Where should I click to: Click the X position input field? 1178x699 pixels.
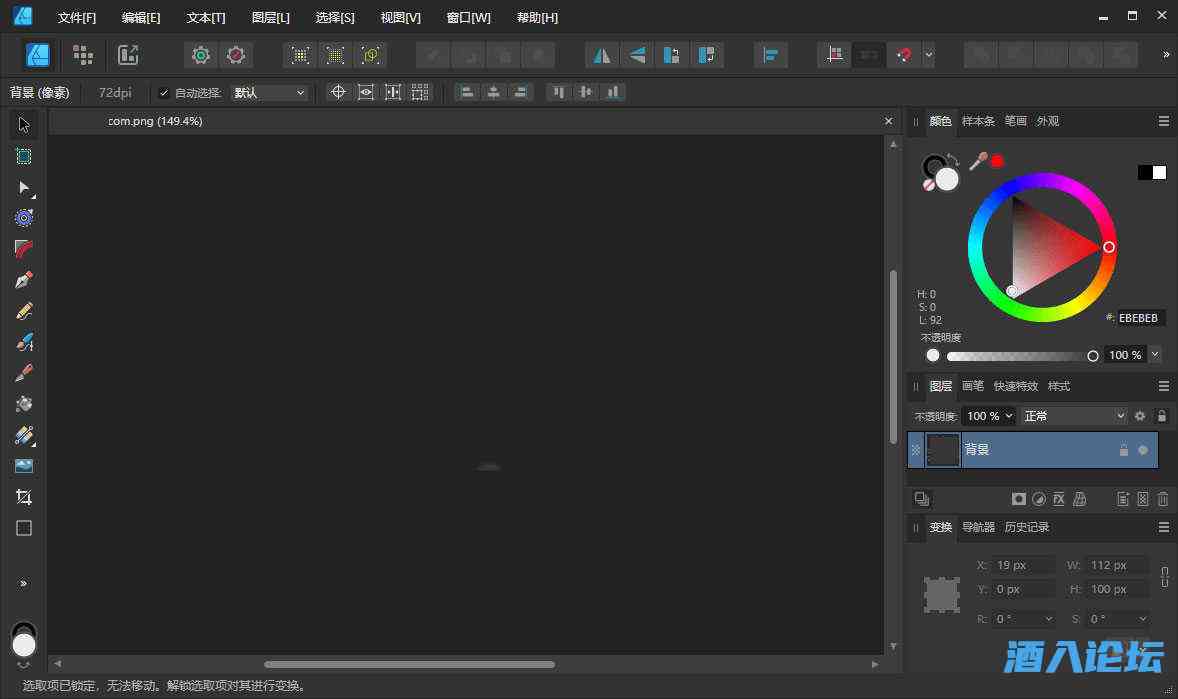coord(1024,565)
